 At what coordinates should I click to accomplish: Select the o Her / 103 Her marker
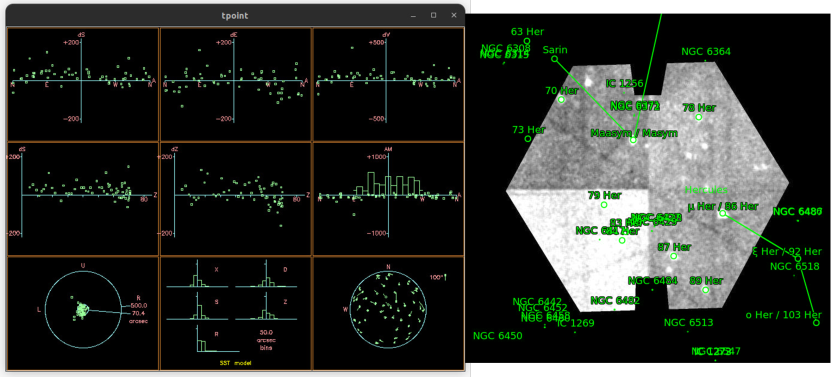[816, 322]
